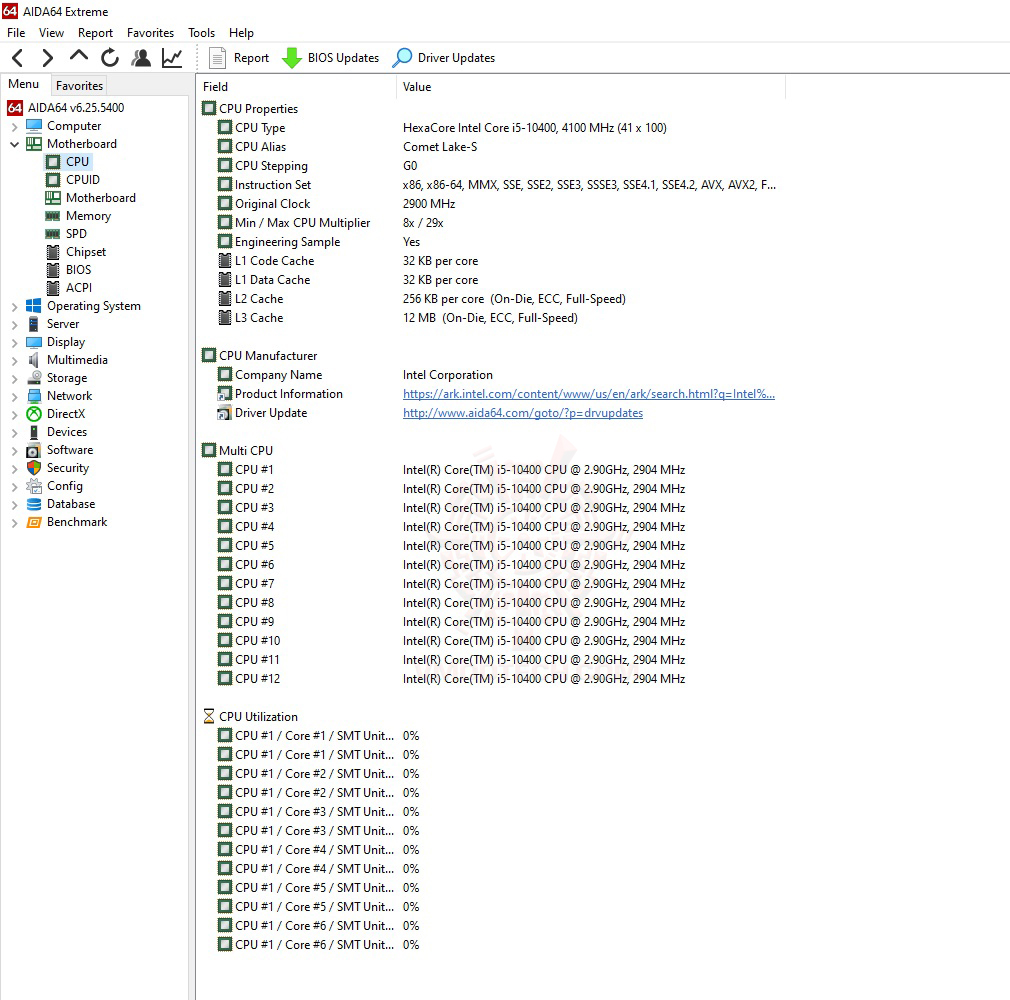Open the Report menu
Image resolution: width=1010 pixels, height=1000 pixels.
click(x=95, y=33)
